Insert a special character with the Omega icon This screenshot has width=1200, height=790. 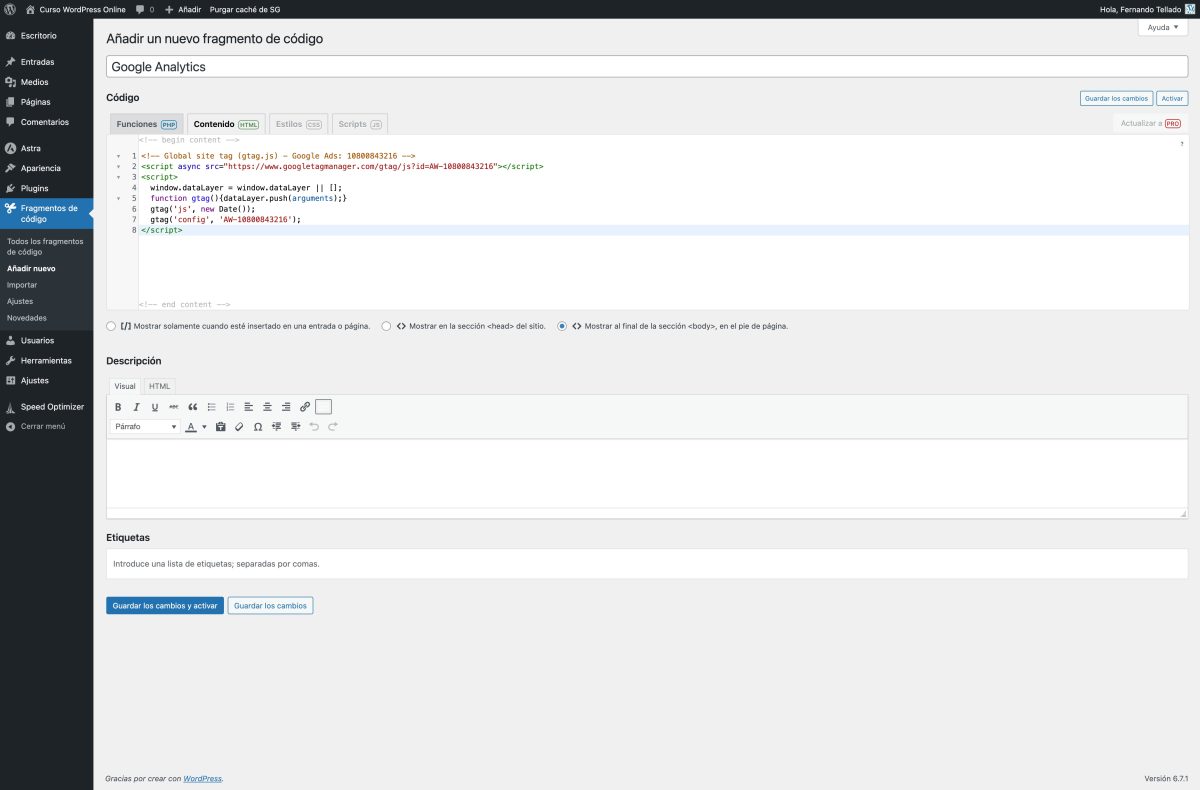[257, 426]
